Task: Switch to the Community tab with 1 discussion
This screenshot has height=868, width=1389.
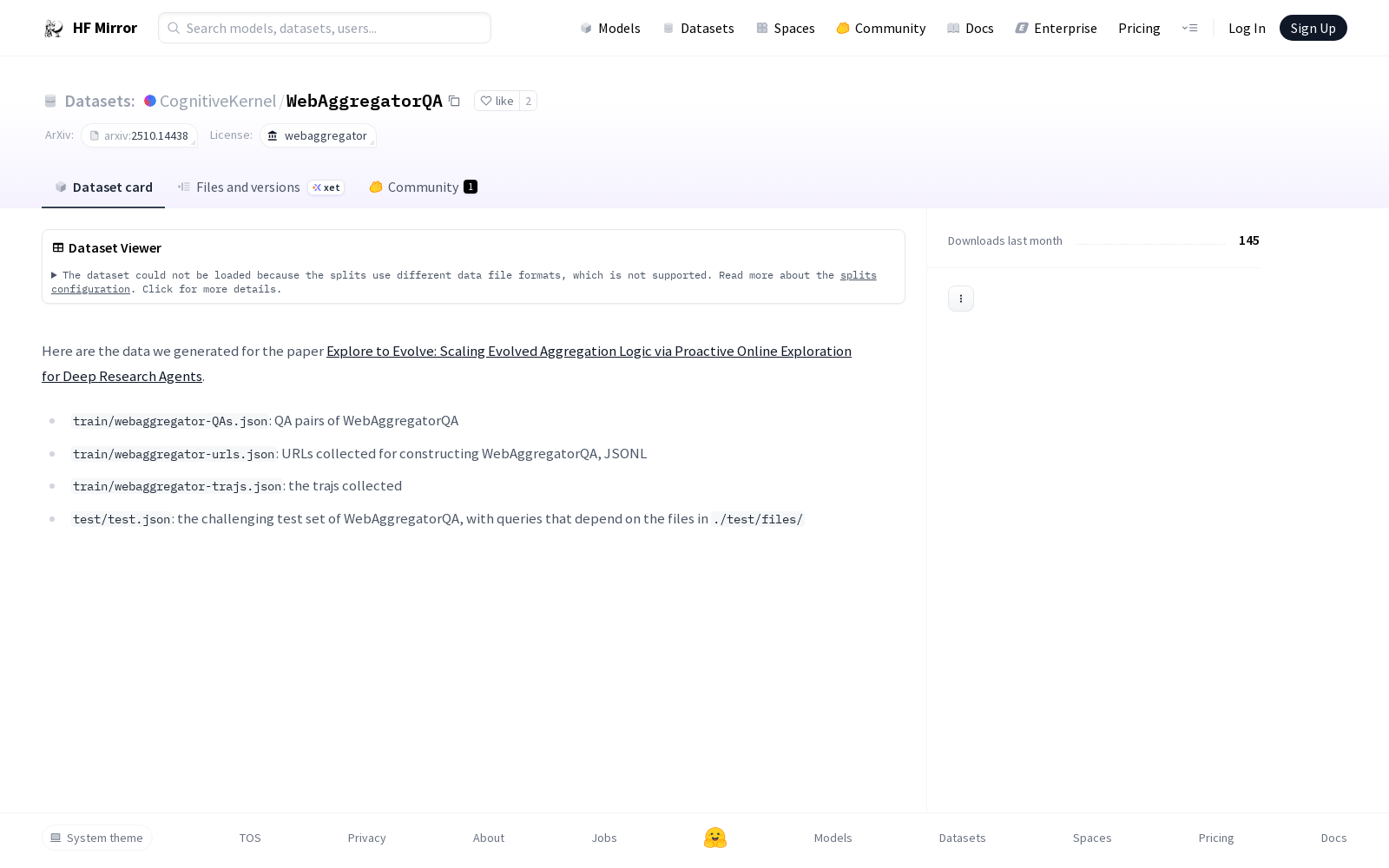Action: 424,187
